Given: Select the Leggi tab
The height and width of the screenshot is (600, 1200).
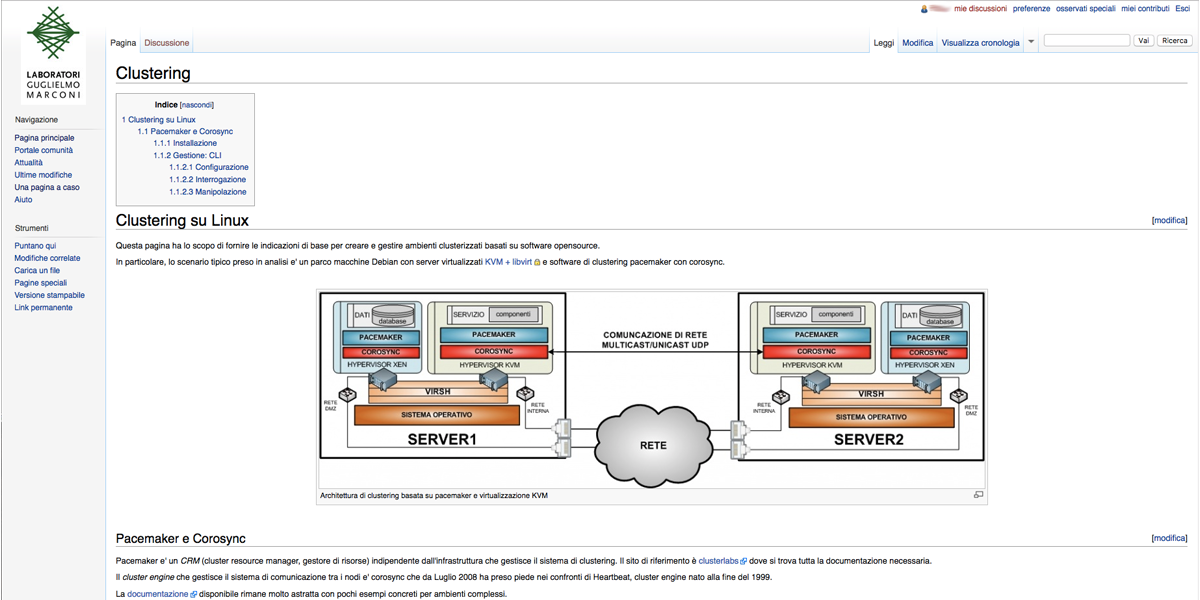Looking at the screenshot, I should point(884,43).
